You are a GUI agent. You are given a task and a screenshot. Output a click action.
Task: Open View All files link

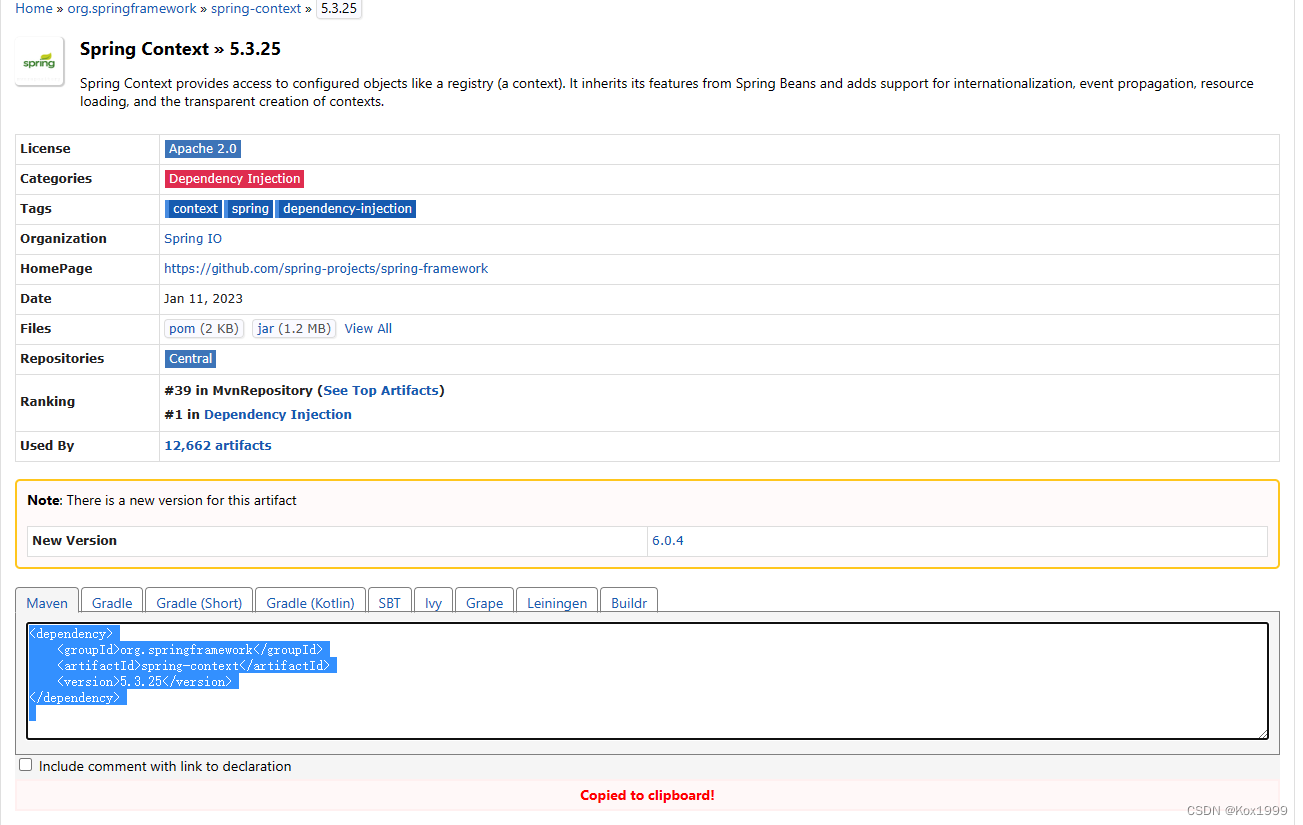pos(368,328)
